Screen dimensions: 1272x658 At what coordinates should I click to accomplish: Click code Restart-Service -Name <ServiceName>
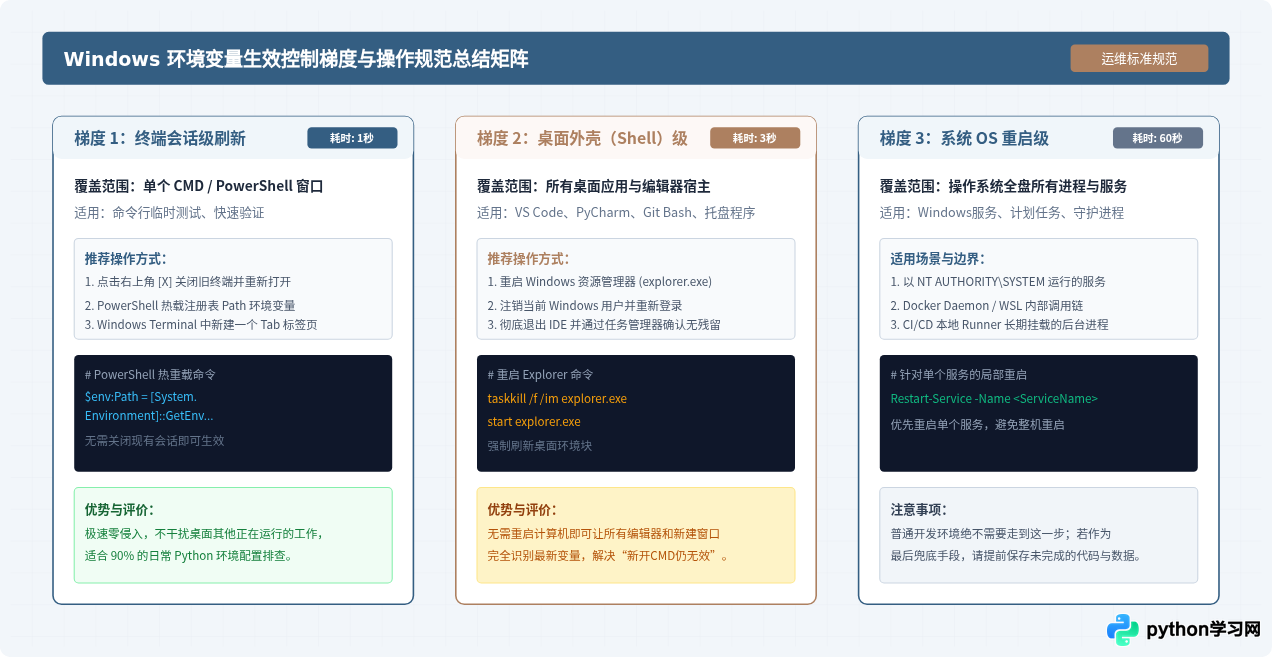click(994, 398)
